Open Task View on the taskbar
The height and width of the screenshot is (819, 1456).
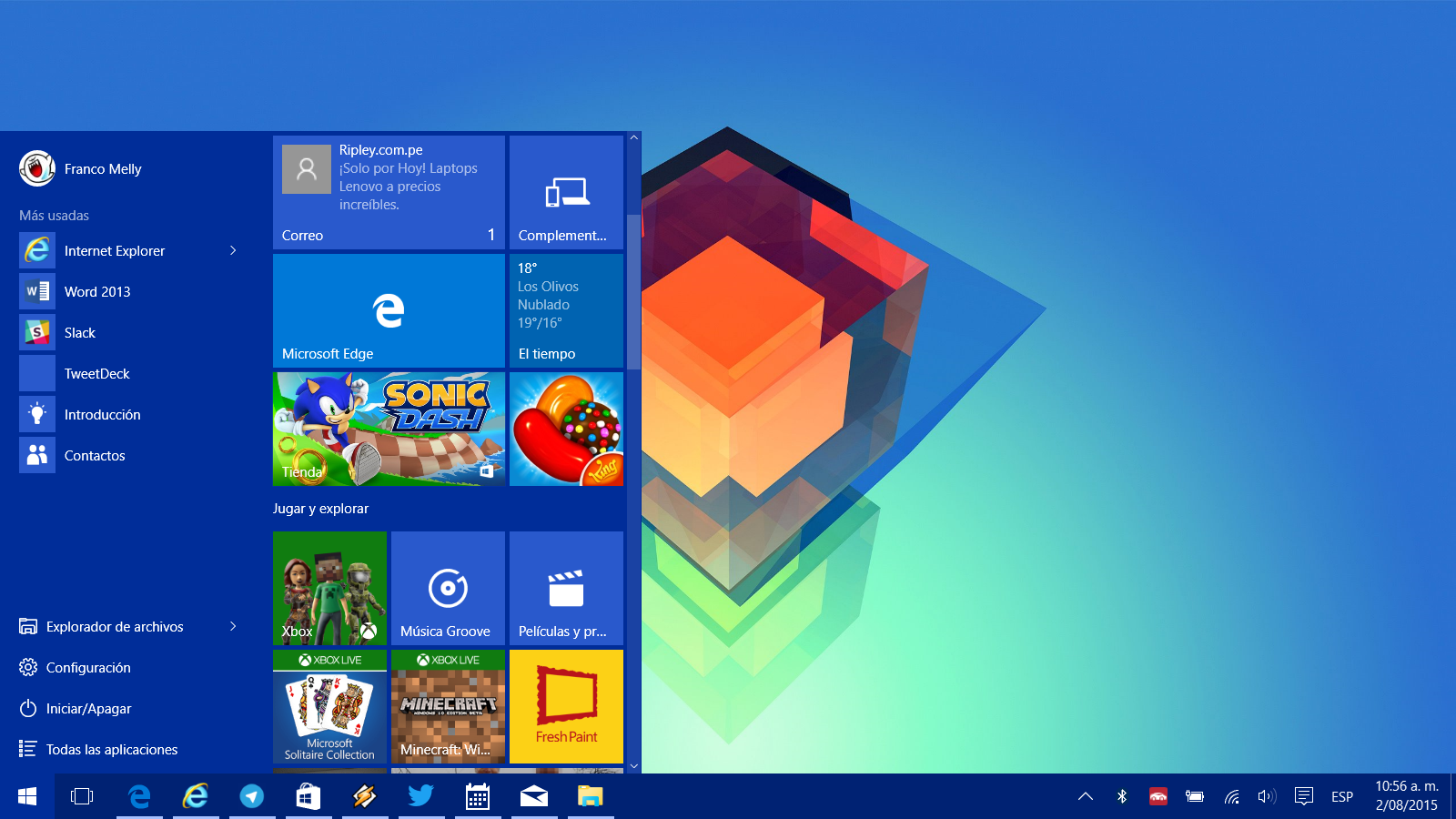82,796
